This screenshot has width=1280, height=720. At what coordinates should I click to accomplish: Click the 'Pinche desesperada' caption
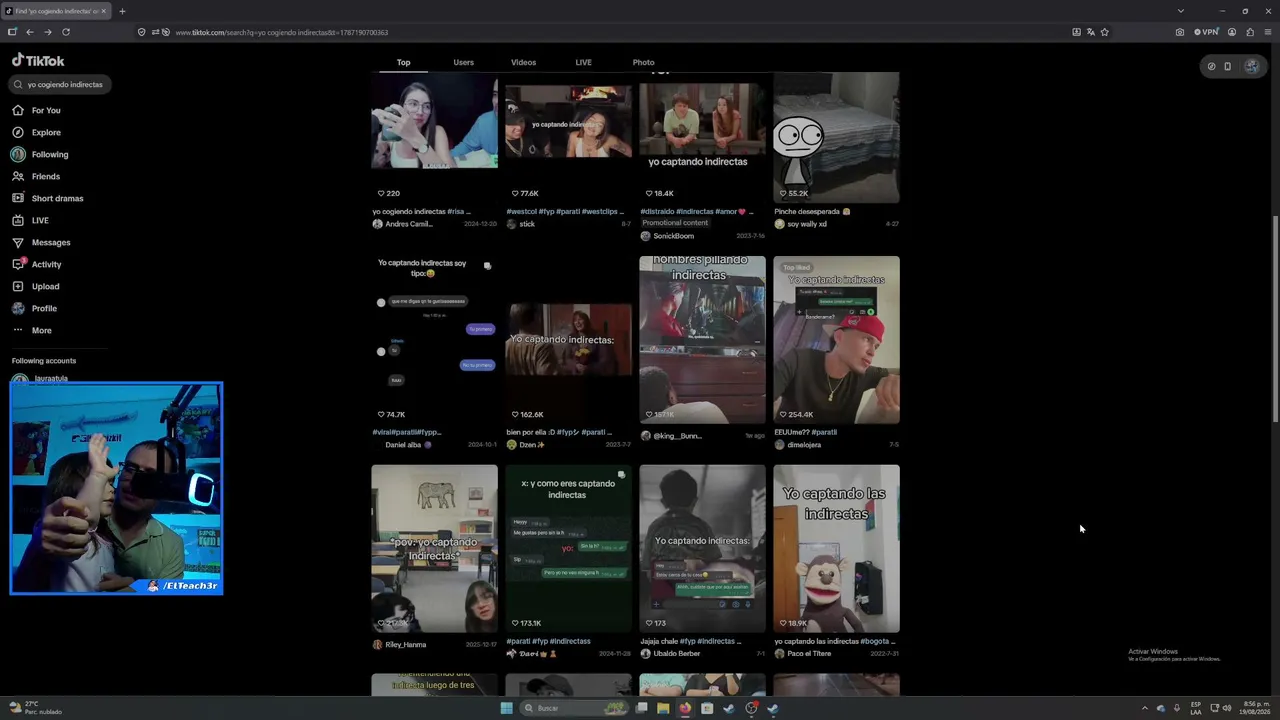(812, 212)
